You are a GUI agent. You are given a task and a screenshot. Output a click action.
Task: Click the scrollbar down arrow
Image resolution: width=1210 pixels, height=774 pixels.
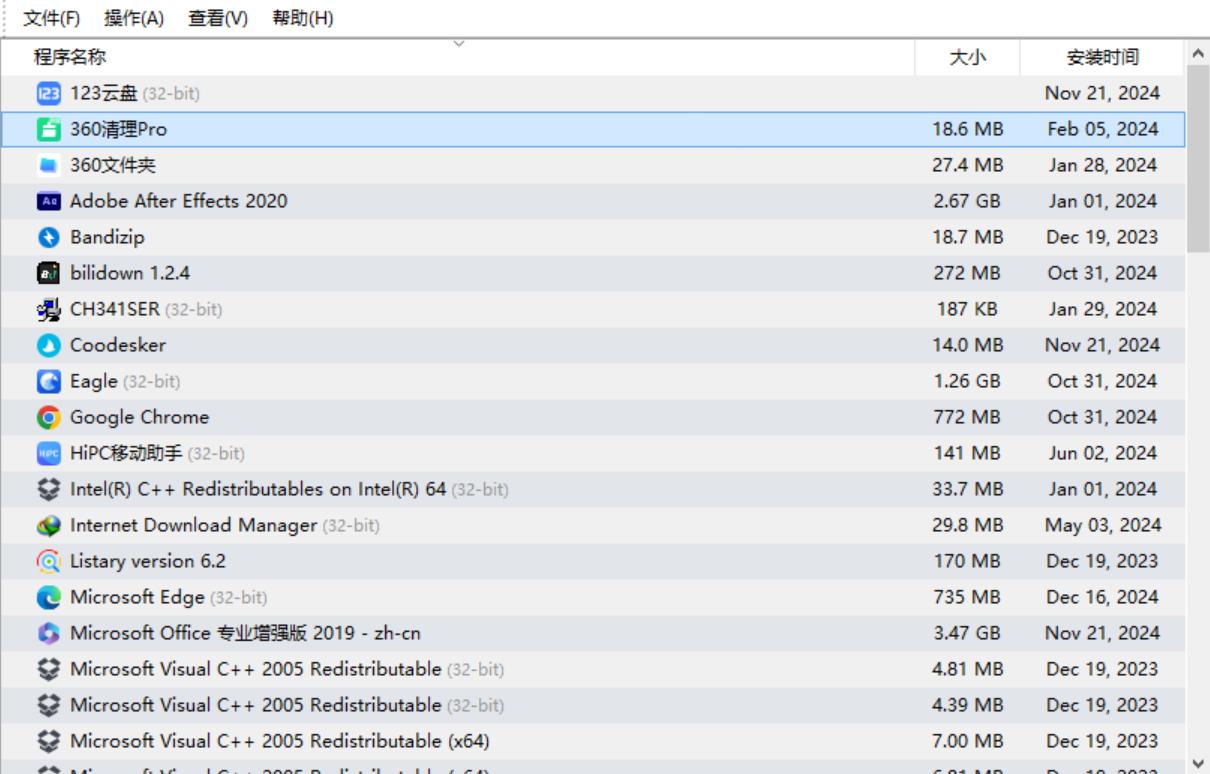pos(1198,763)
